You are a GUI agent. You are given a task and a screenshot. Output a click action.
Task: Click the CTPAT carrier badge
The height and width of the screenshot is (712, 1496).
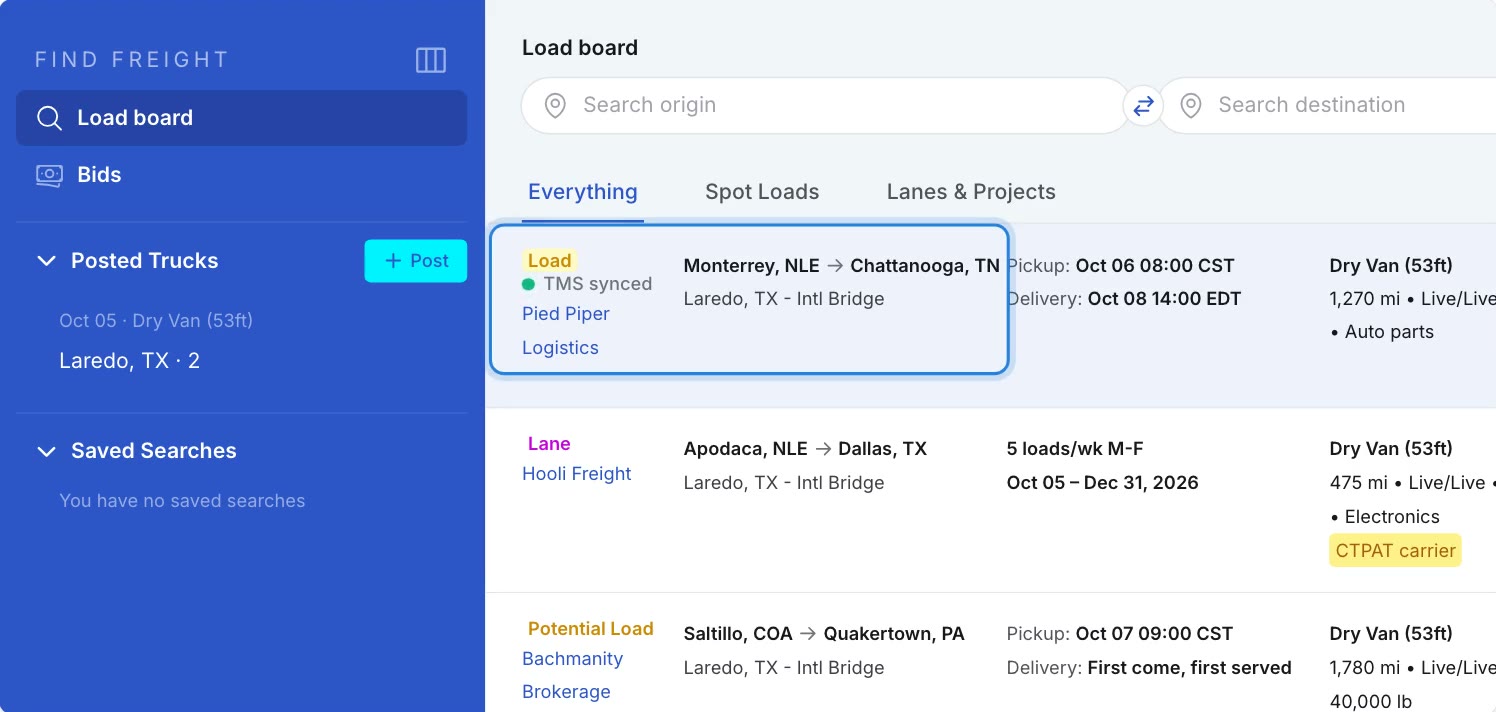click(1395, 551)
